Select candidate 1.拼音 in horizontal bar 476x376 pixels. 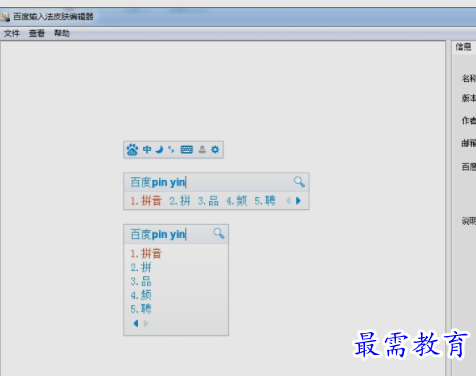[146, 201]
